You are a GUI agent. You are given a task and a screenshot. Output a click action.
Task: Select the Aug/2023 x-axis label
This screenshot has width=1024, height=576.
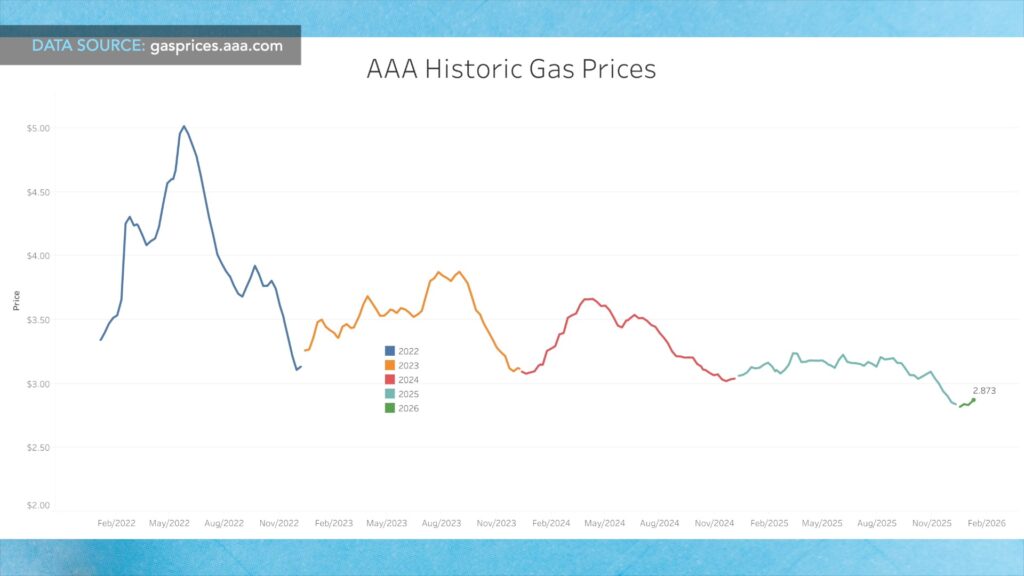click(441, 523)
